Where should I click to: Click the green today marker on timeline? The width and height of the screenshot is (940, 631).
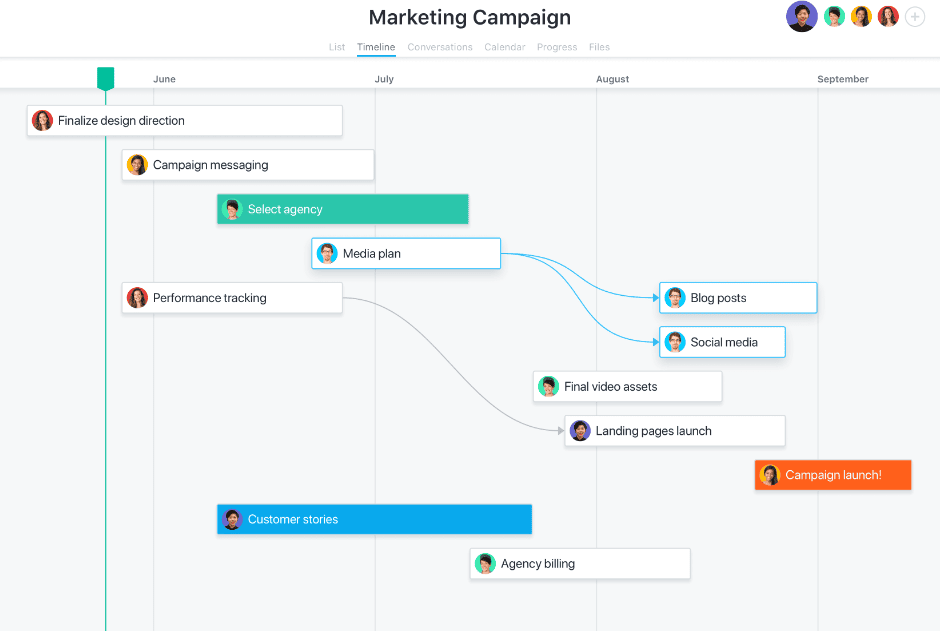point(105,79)
